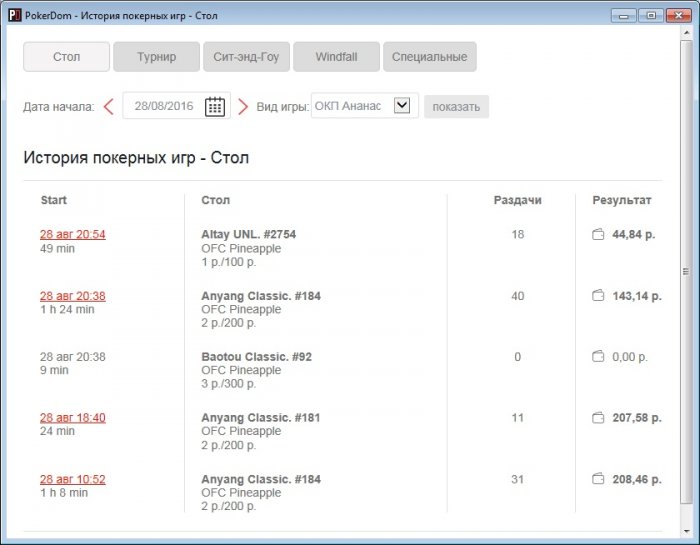
Task: Click hand history icon for Altay UNL. #2754
Action: coord(598,235)
